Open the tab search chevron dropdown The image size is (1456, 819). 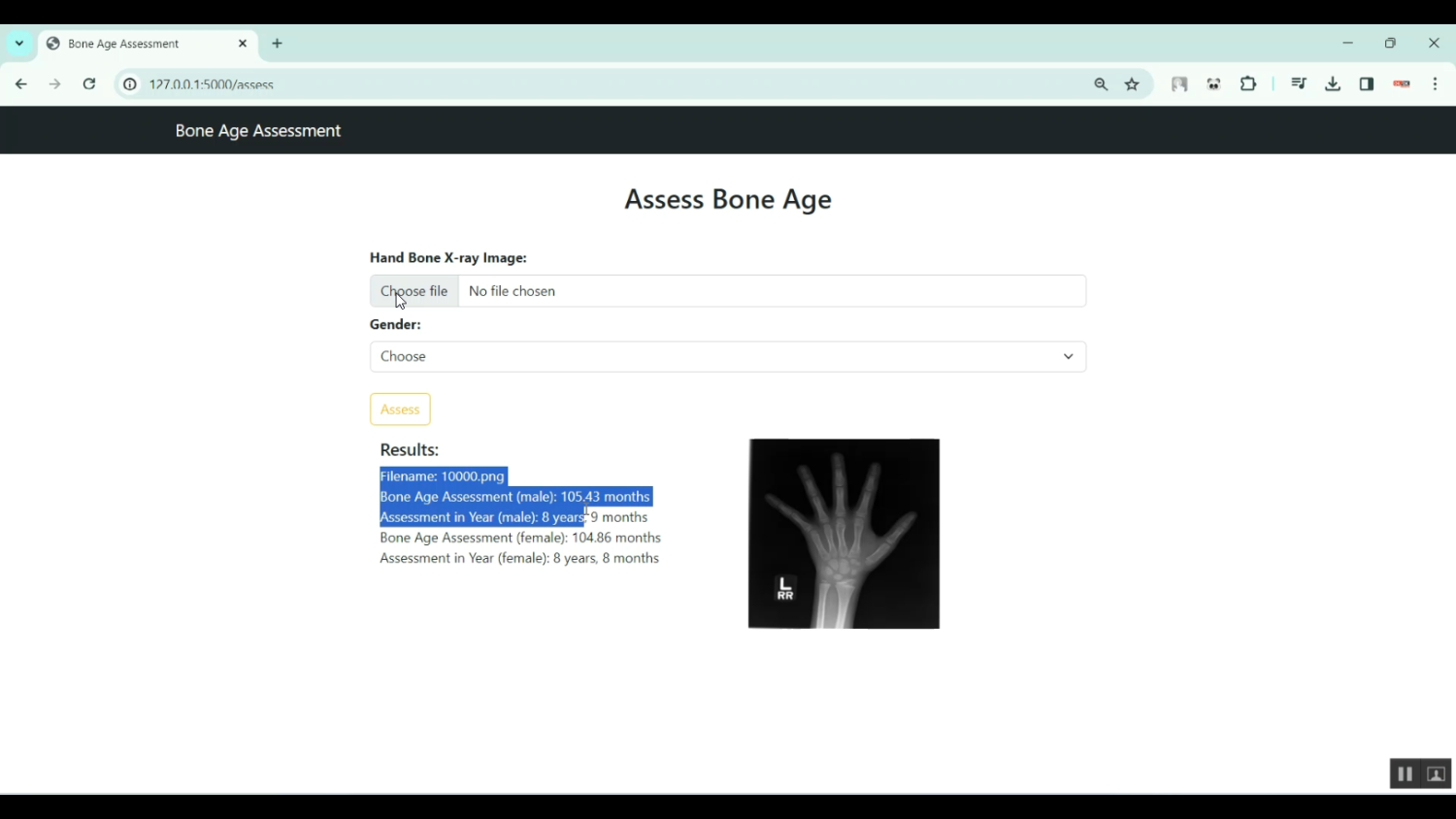[x=19, y=44]
